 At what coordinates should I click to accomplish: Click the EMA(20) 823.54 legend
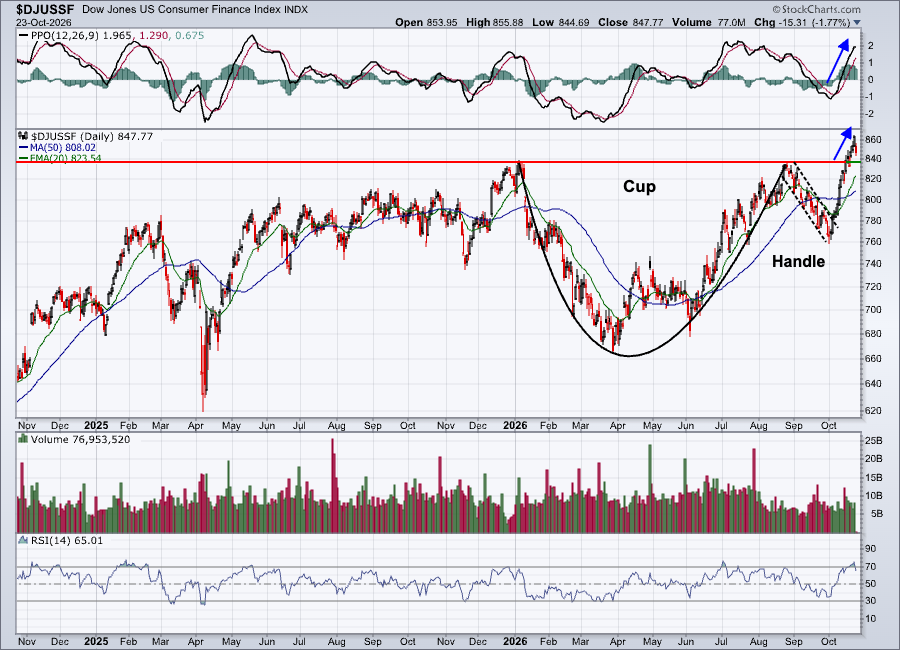[x=65, y=158]
